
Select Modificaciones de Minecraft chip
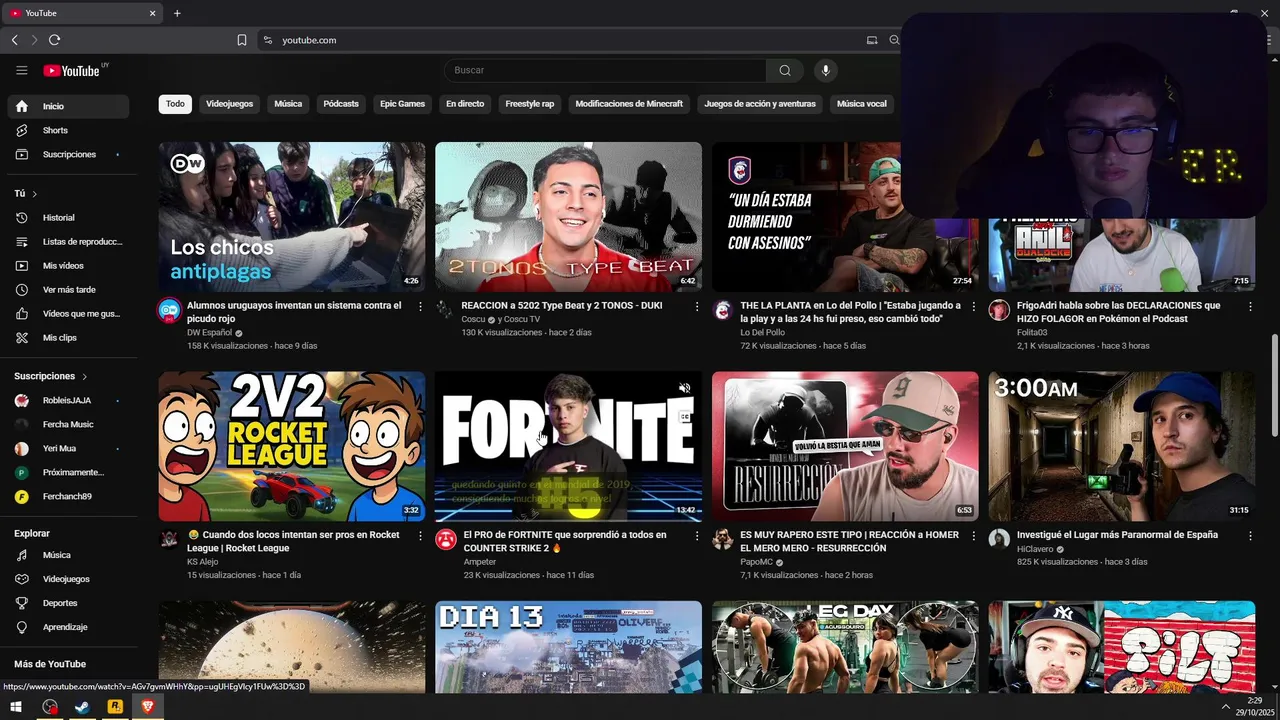click(x=629, y=104)
